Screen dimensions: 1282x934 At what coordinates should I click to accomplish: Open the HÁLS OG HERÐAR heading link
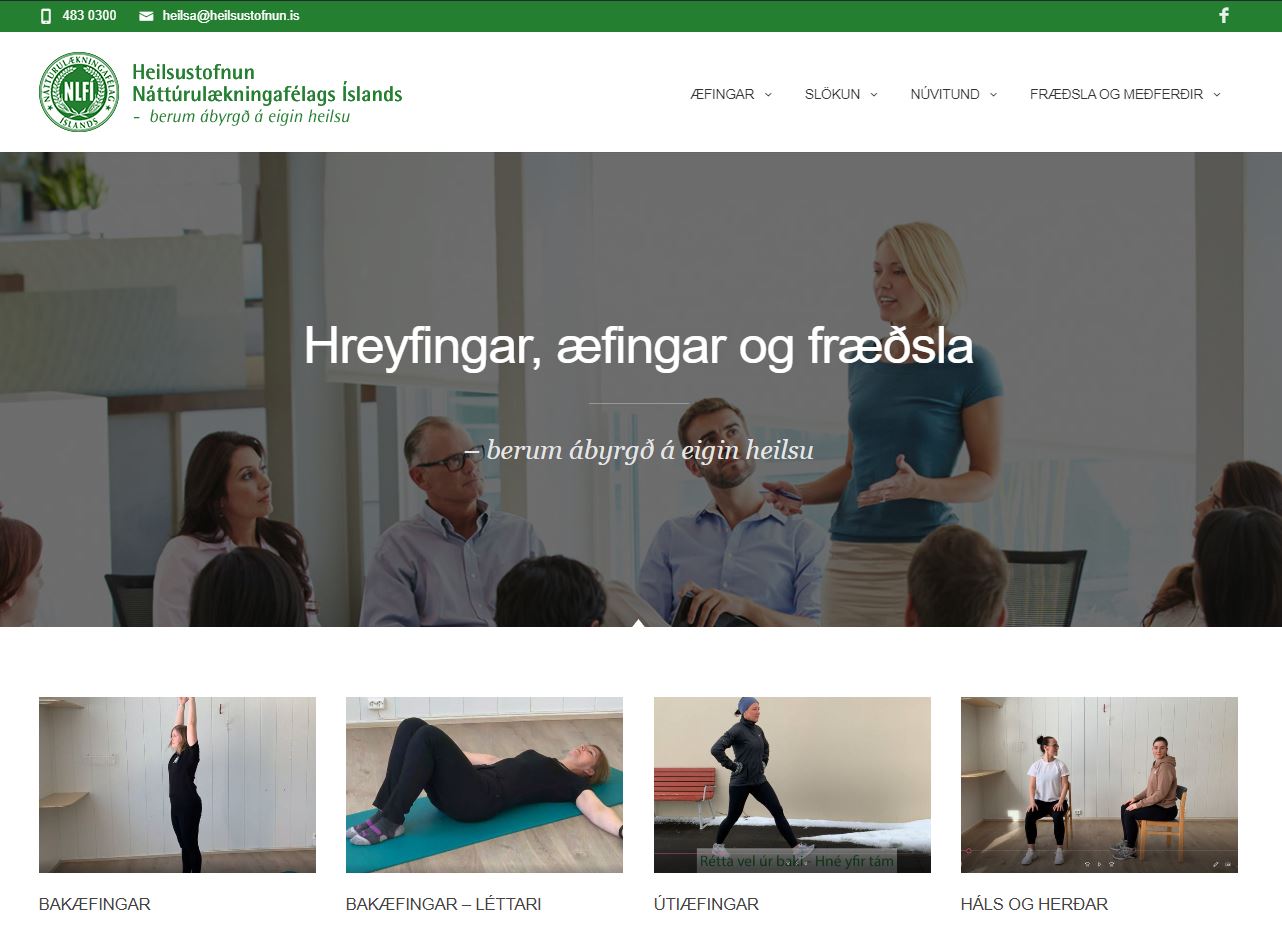tap(1034, 904)
